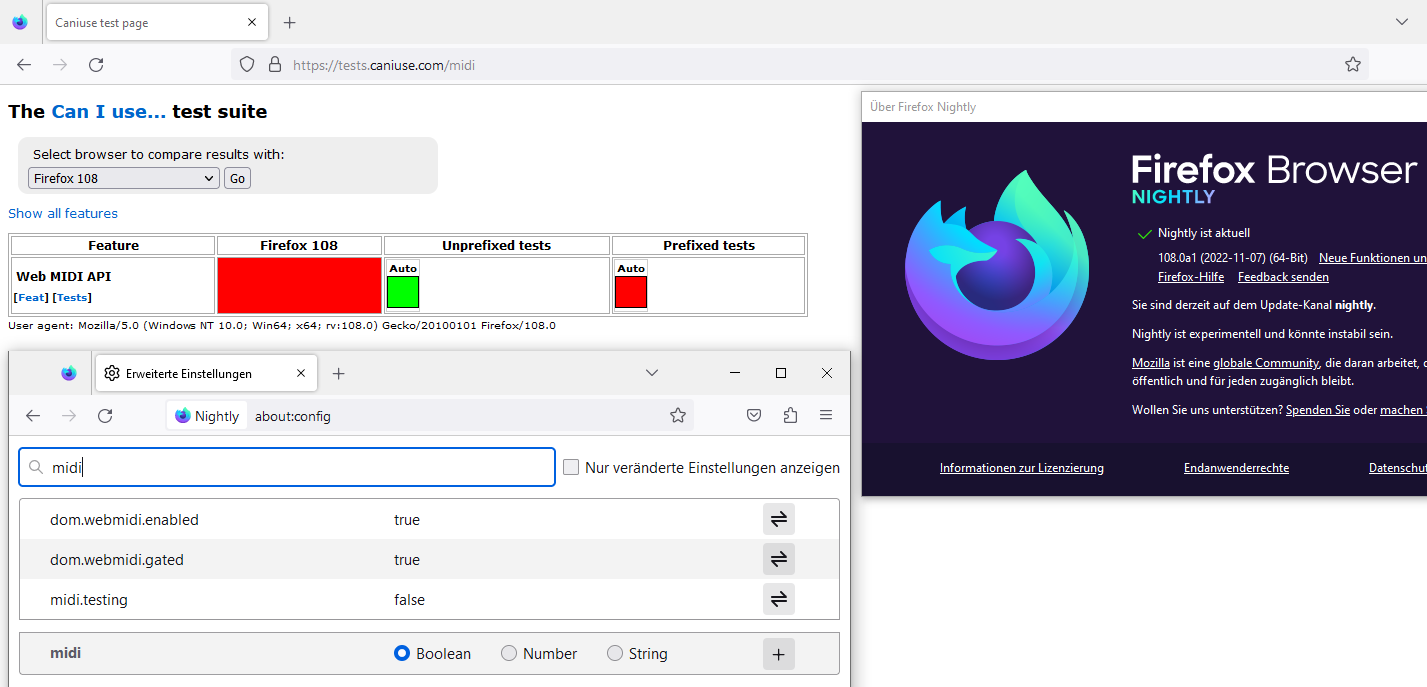Viewport: 1427px width, 687px height.
Task: Open the tracking protection shield icon
Action: 246,63
